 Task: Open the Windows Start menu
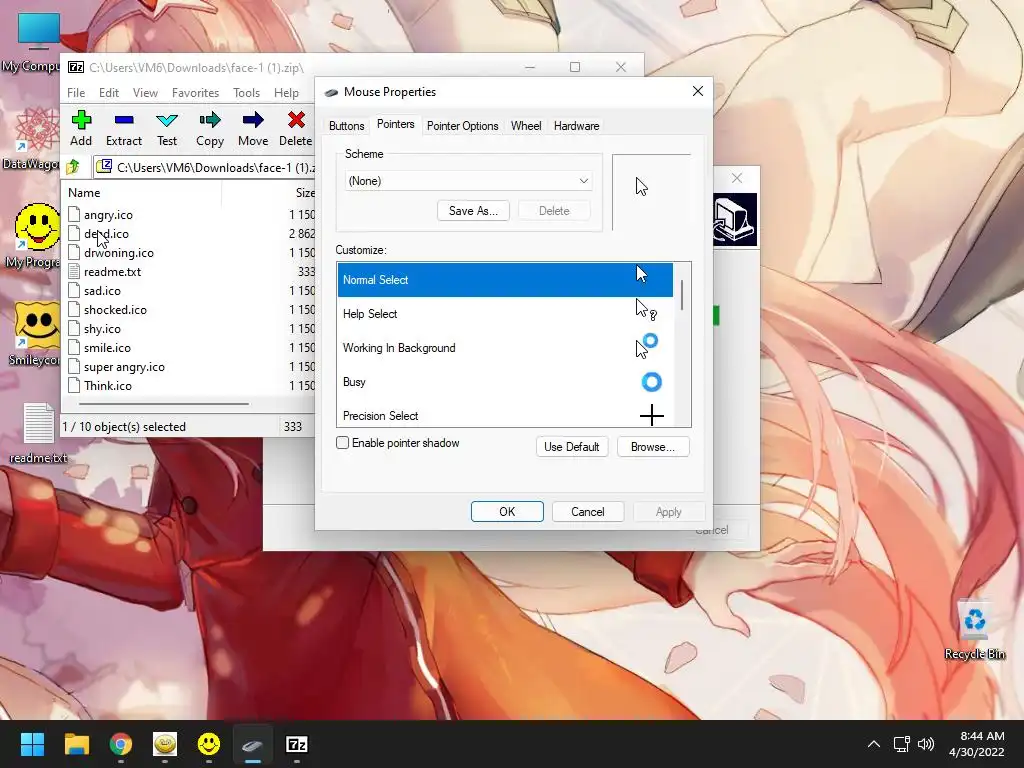pos(32,744)
